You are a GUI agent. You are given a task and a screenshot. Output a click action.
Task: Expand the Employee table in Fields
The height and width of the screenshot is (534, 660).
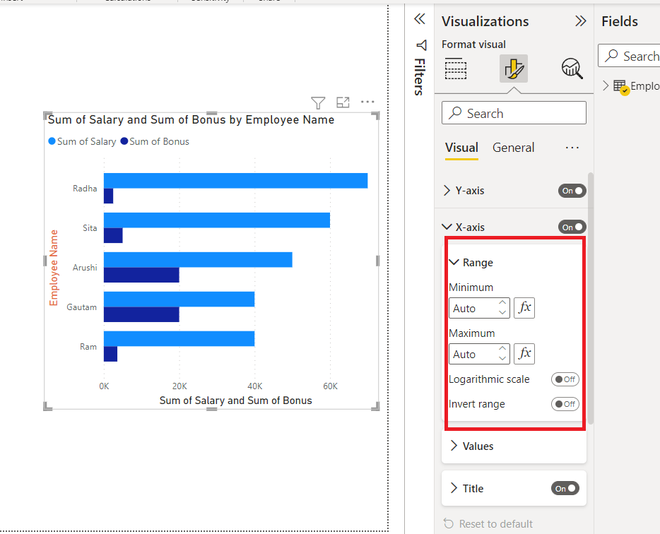point(606,86)
